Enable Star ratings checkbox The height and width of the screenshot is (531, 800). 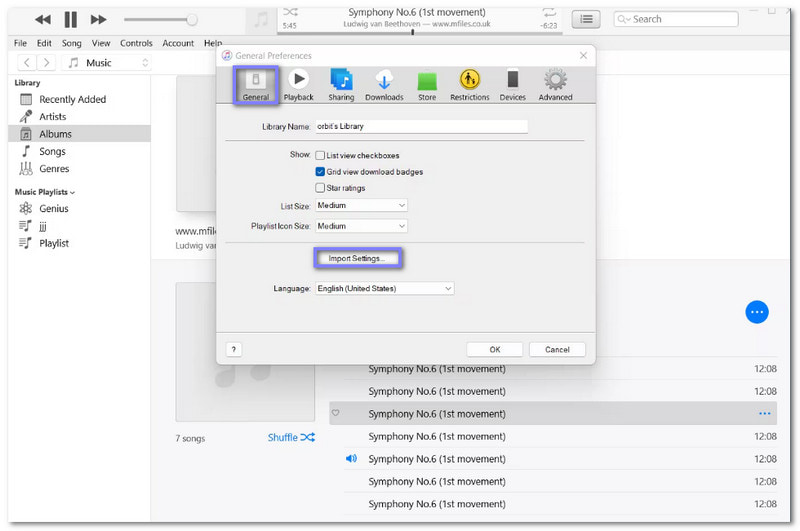[x=320, y=188]
